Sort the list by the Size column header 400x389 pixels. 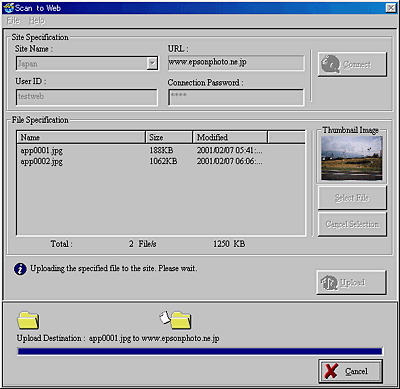(x=169, y=137)
